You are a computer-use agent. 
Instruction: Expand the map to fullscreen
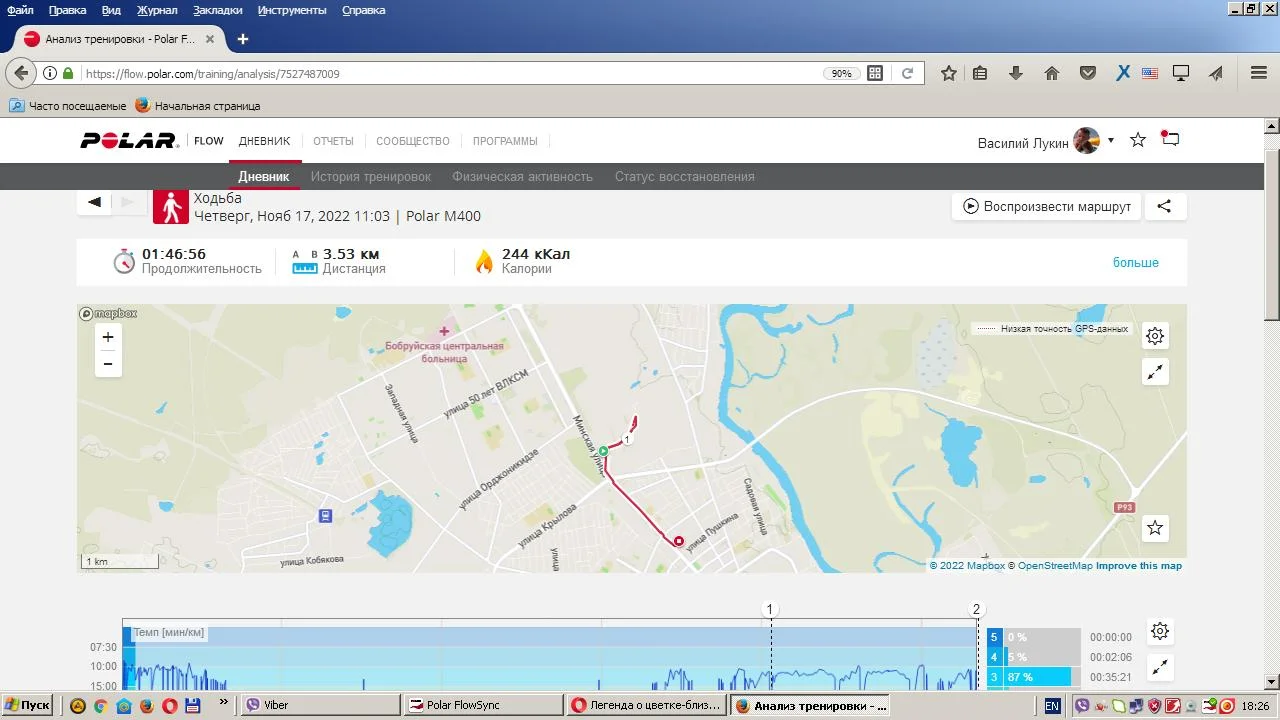coord(1155,372)
